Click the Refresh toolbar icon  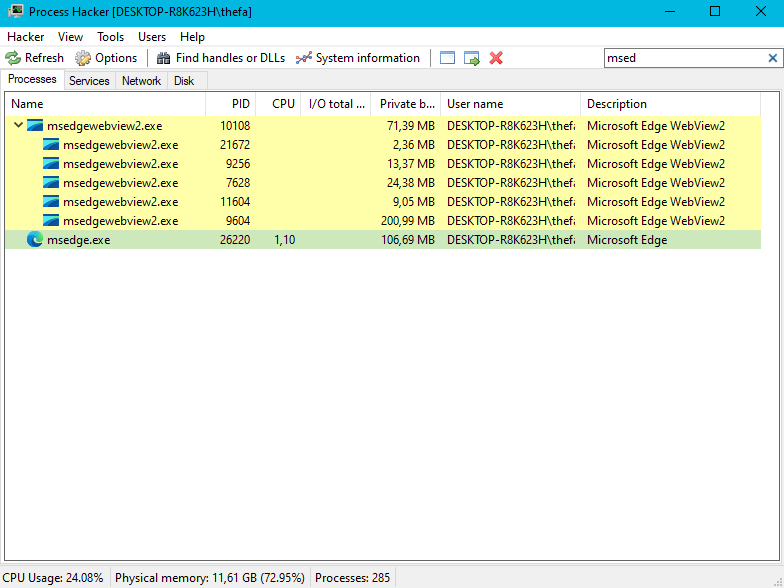(x=13, y=58)
